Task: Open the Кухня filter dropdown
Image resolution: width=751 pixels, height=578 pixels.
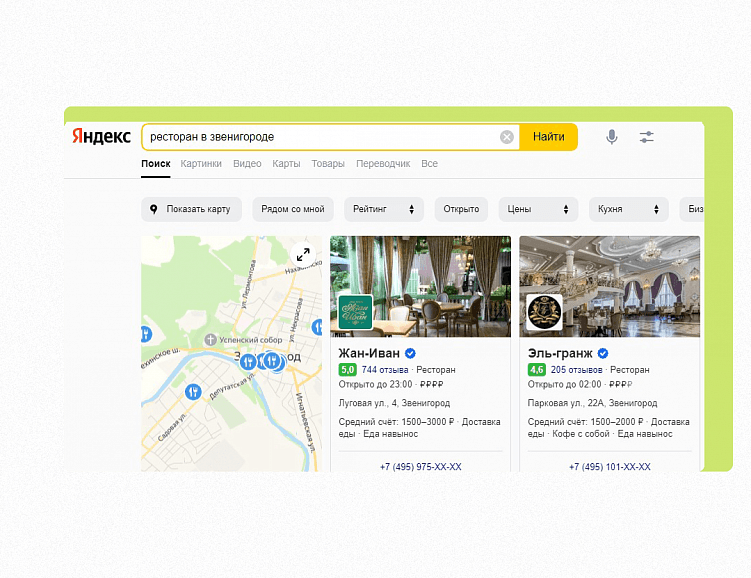Action: pos(629,209)
